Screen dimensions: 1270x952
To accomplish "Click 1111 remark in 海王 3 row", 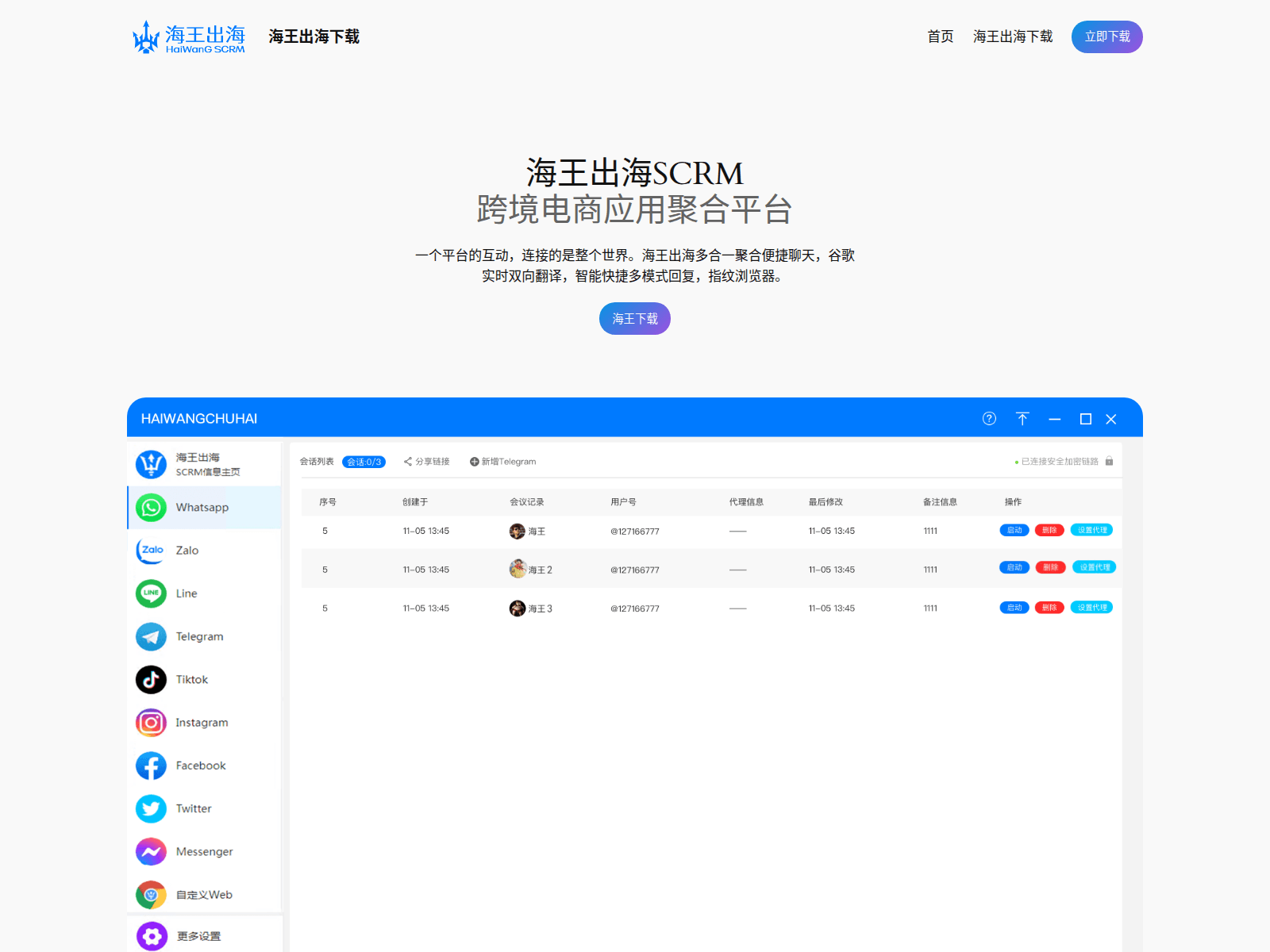I will 930,608.
